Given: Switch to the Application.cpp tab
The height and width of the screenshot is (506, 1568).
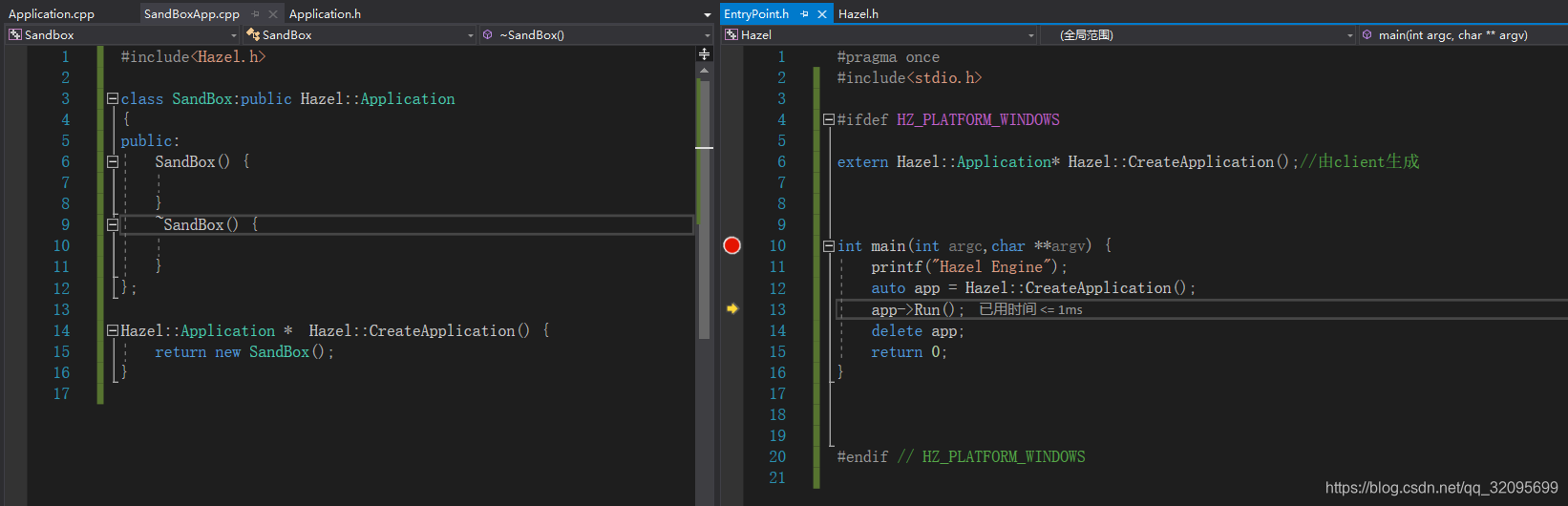Looking at the screenshot, I should [52, 13].
